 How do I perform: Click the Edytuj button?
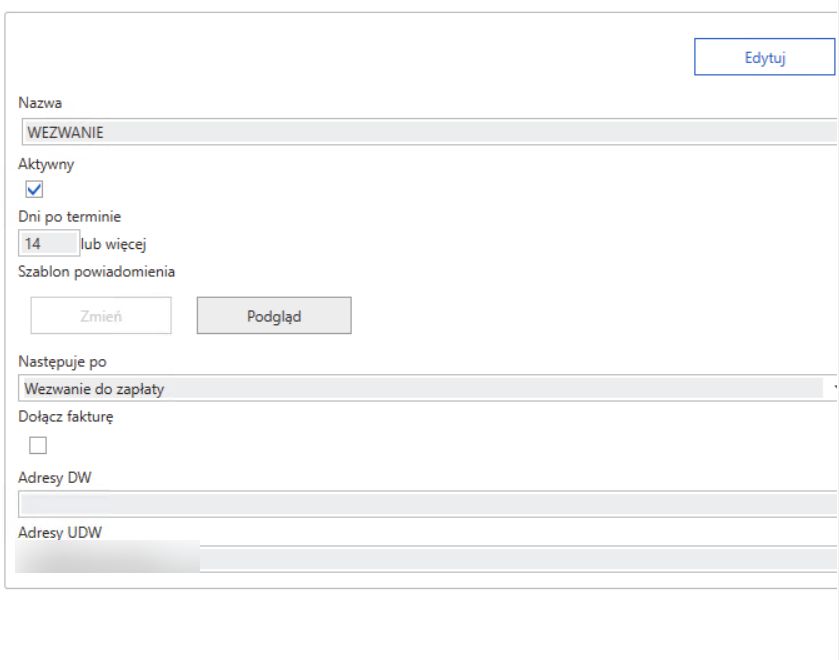pyautogui.click(x=764, y=58)
